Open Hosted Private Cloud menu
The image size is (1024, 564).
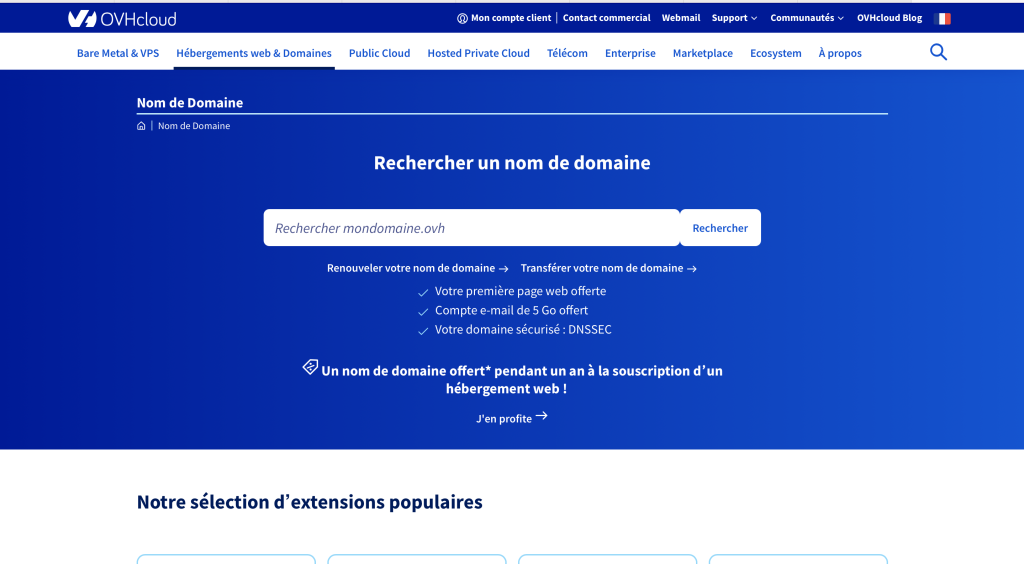(479, 54)
